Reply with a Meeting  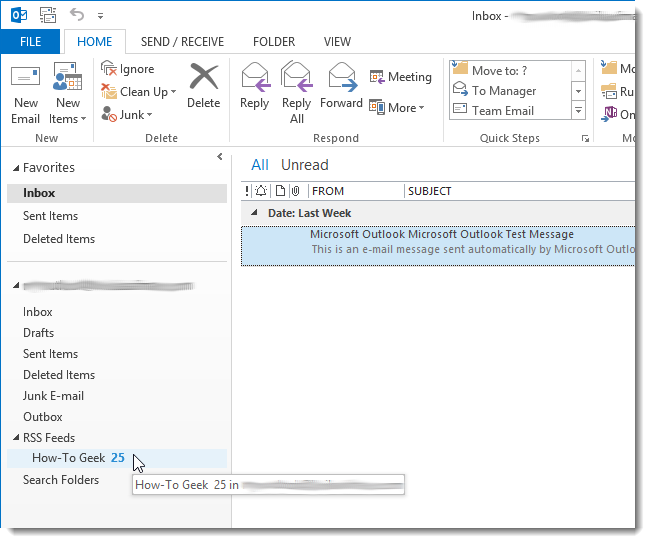pyautogui.click(x=400, y=77)
